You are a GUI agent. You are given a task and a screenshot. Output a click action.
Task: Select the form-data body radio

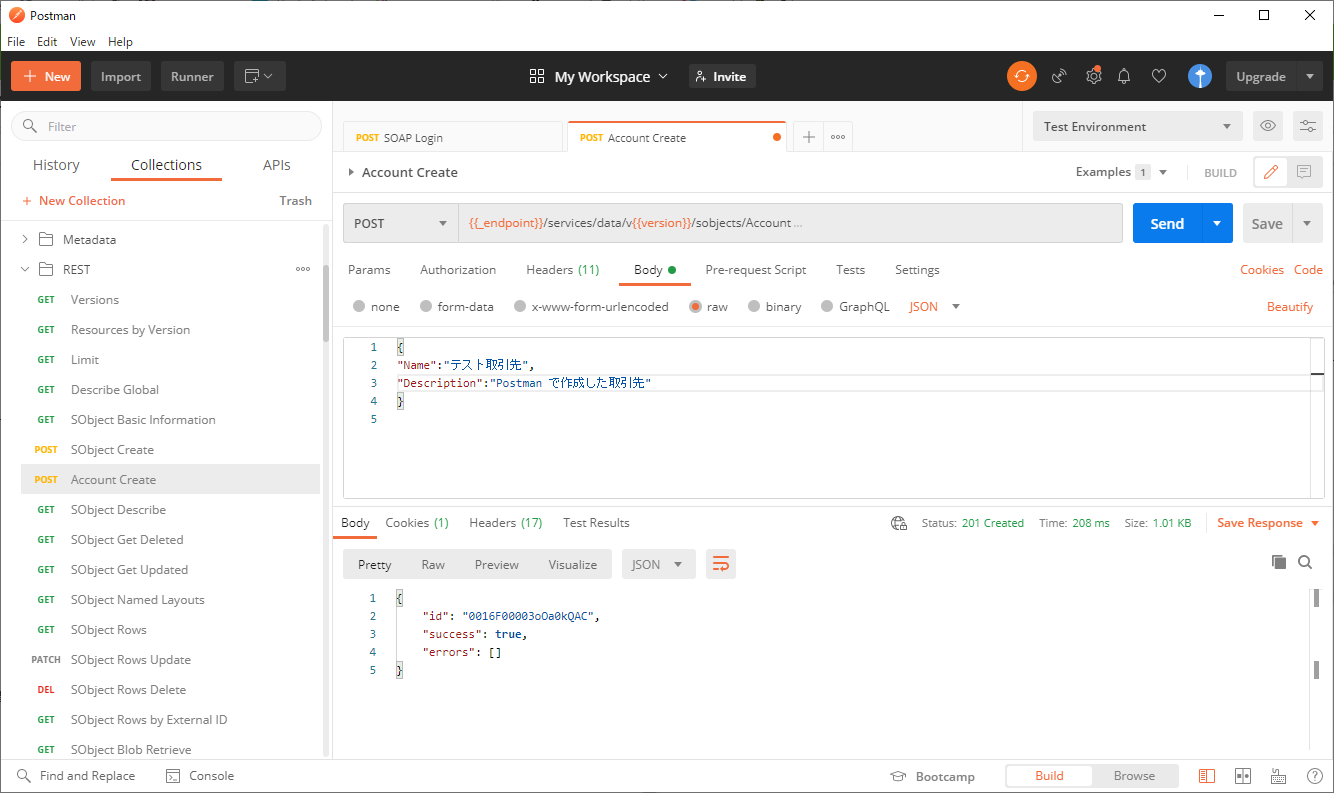tap(426, 307)
